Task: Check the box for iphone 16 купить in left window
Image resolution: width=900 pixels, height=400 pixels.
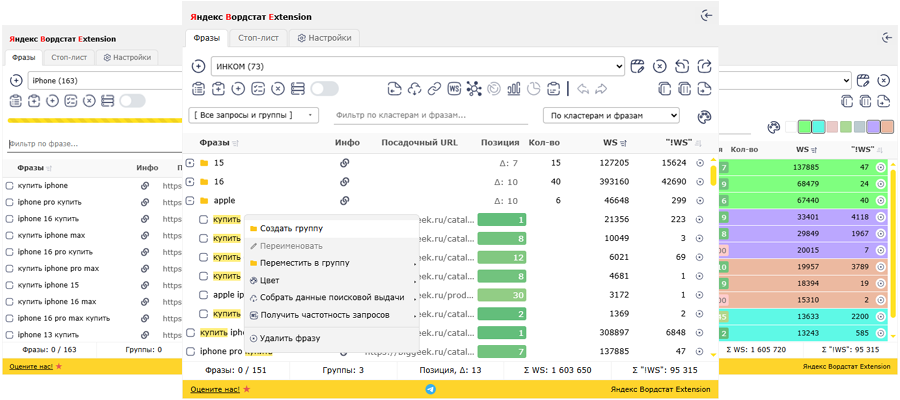Action: (9, 219)
